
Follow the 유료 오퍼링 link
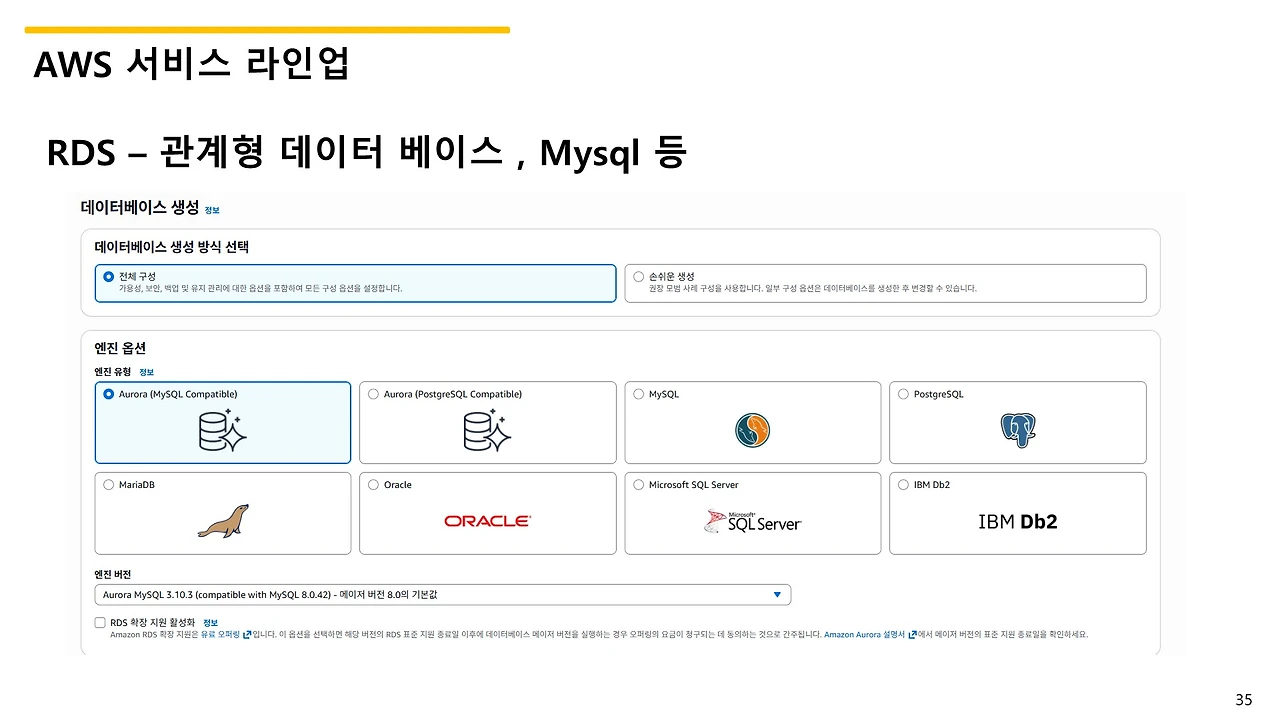tap(225, 634)
